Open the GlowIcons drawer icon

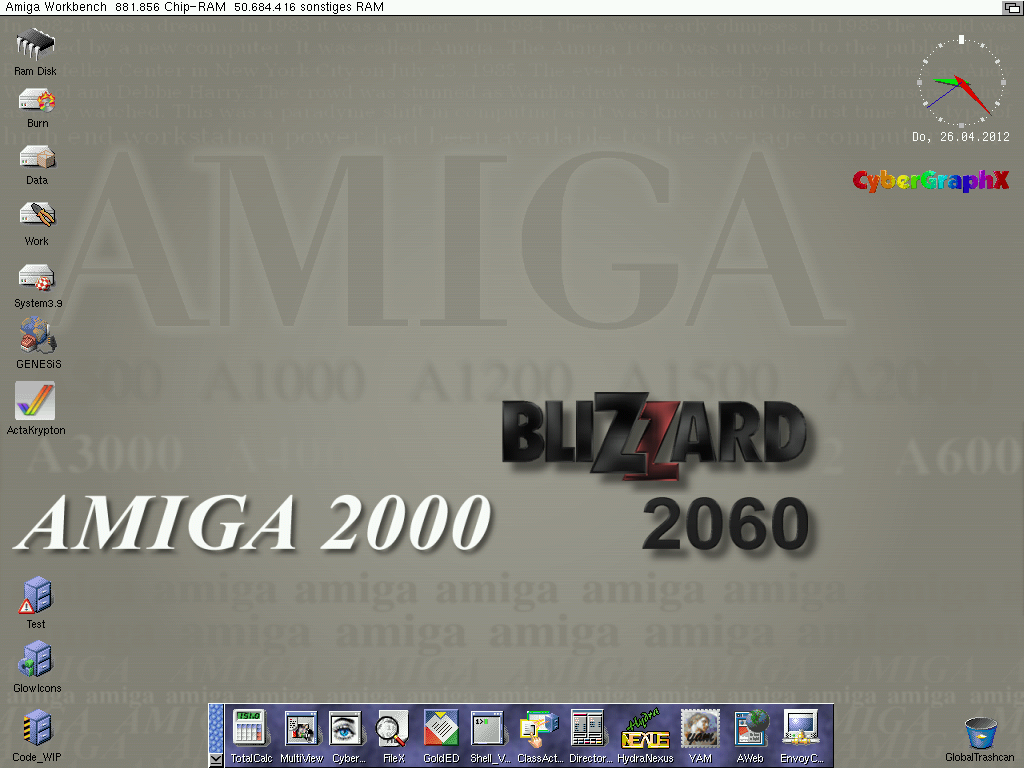pyautogui.click(x=37, y=661)
